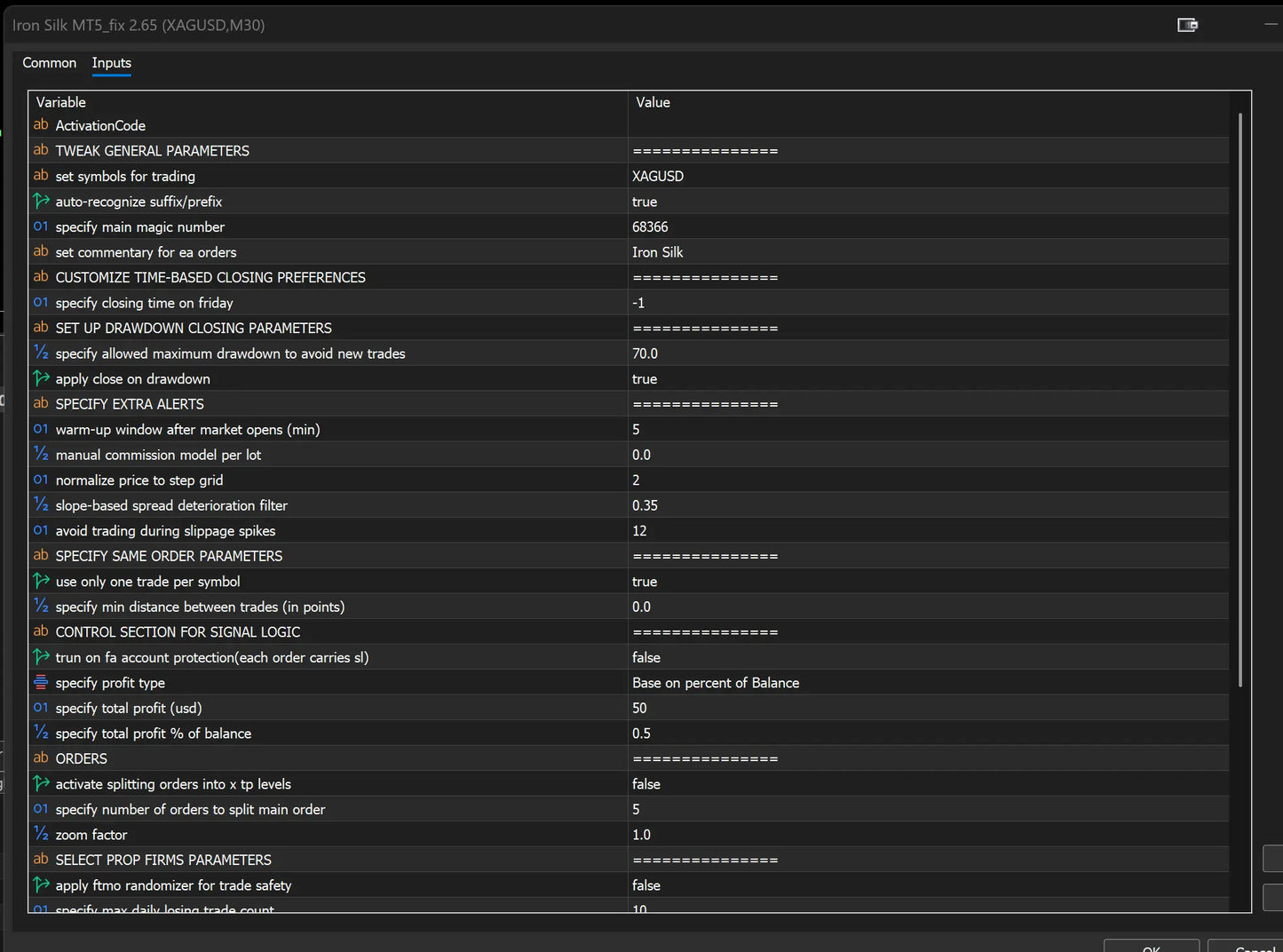Image resolution: width=1283 pixels, height=952 pixels.
Task: Edit total profit usd value 50
Action: point(929,708)
